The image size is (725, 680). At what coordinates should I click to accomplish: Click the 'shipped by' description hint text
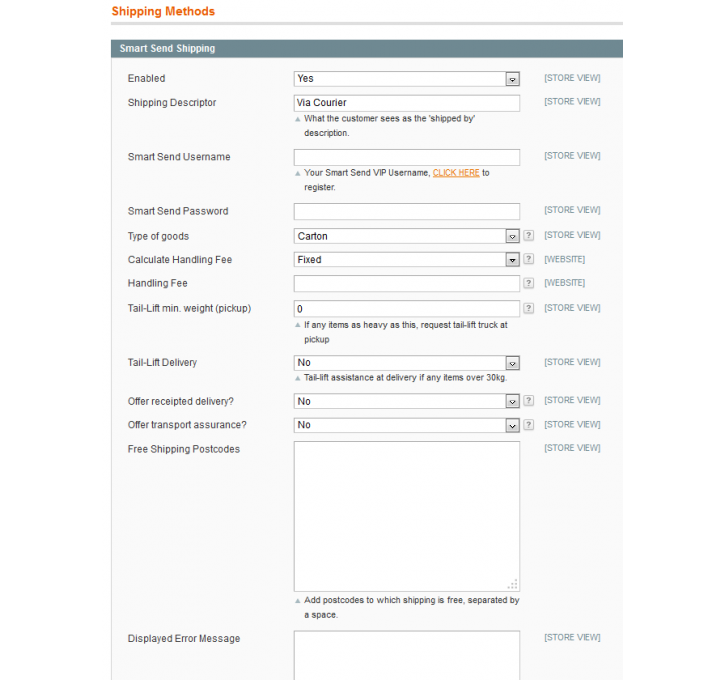pyautogui.click(x=390, y=126)
